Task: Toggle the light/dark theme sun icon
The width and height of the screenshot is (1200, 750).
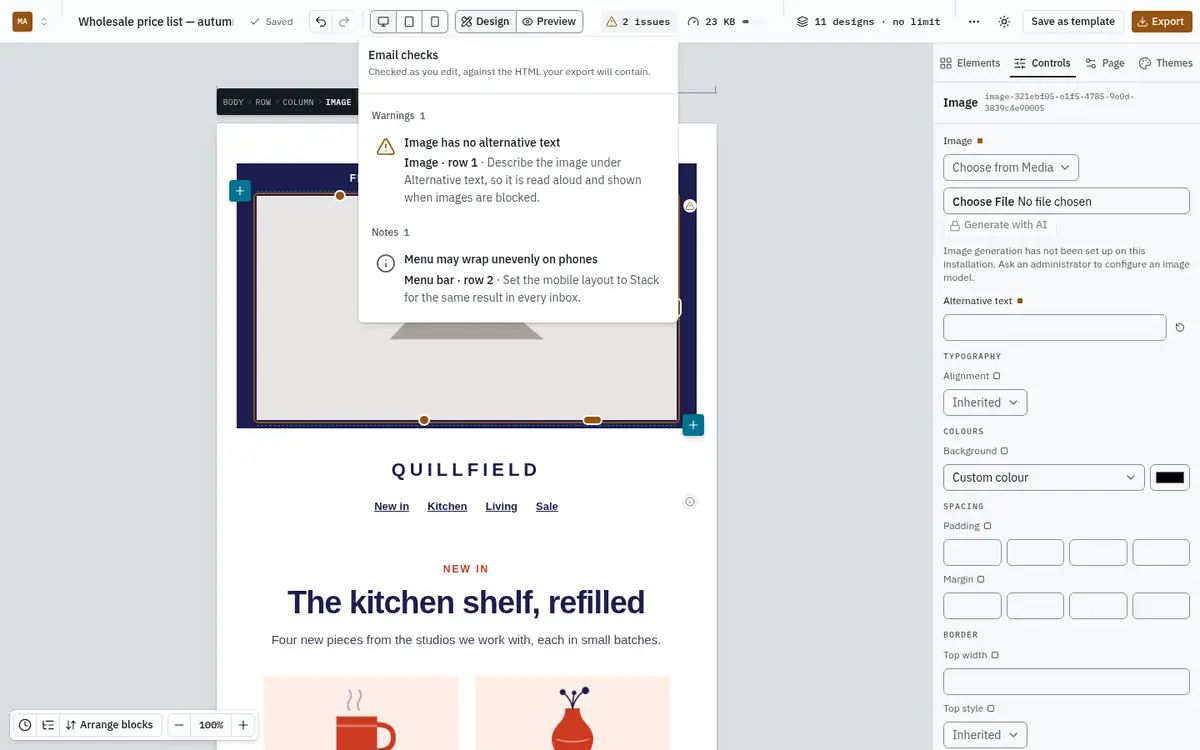Action: click(x=1004, y=21)
